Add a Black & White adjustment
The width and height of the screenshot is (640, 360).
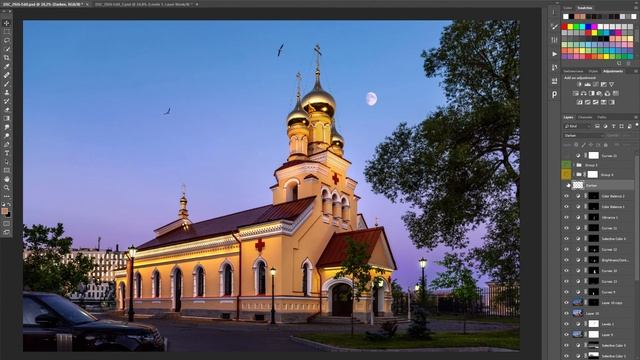(591, 93)
